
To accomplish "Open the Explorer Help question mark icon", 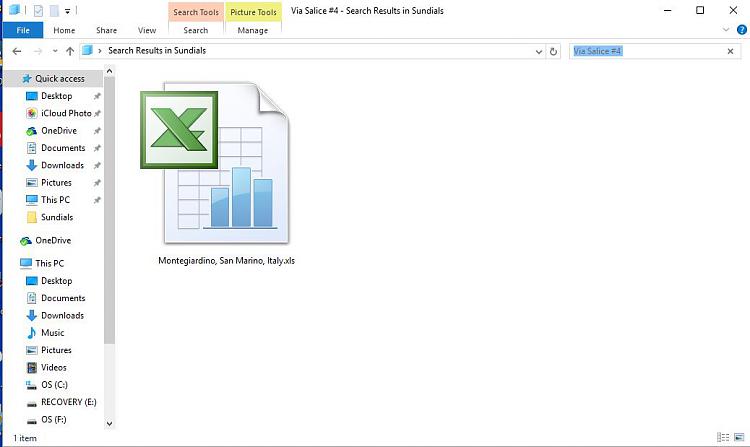I will pyautogui.click(x=742, y=30).
